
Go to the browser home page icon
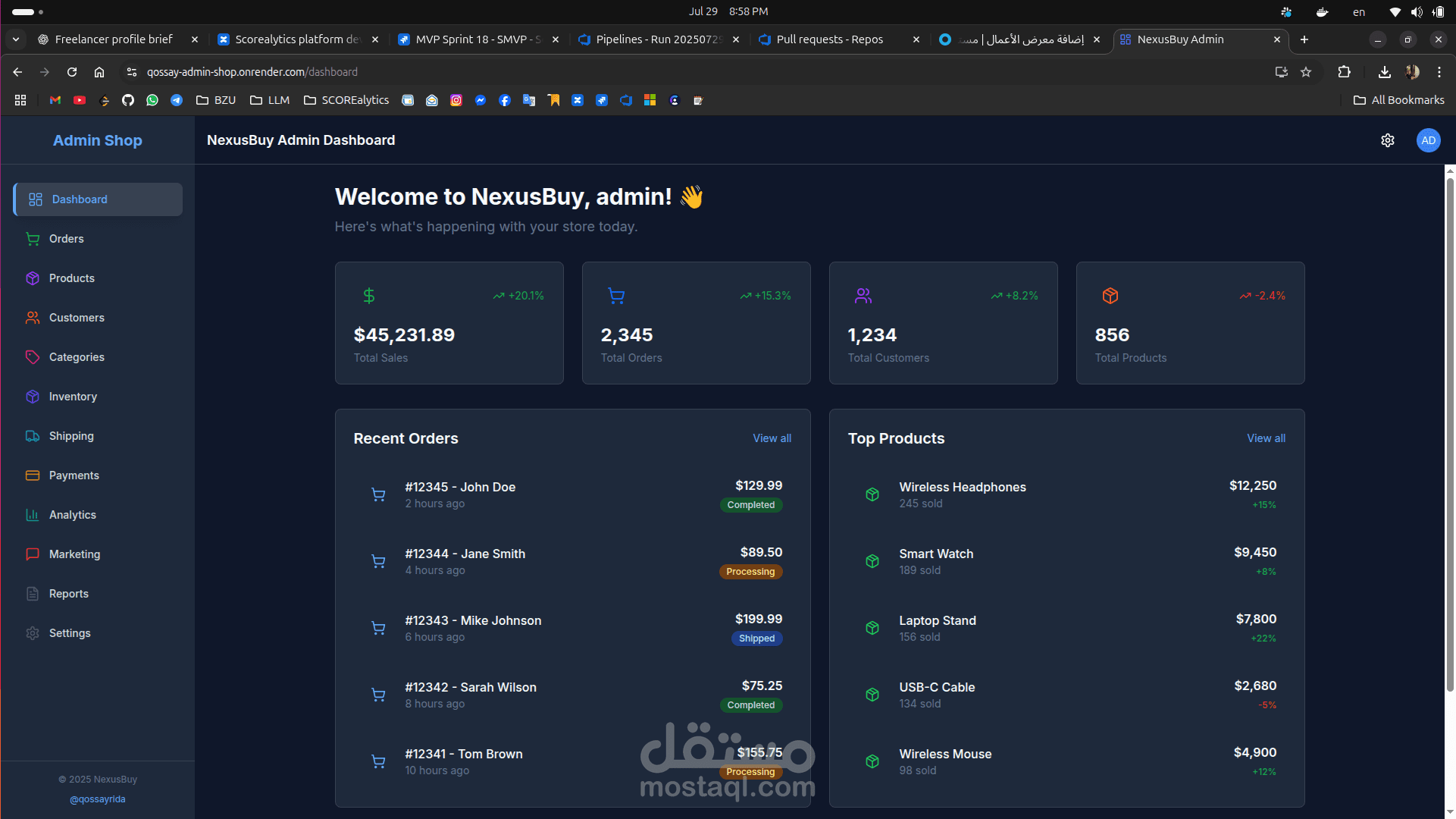point(99,72)
